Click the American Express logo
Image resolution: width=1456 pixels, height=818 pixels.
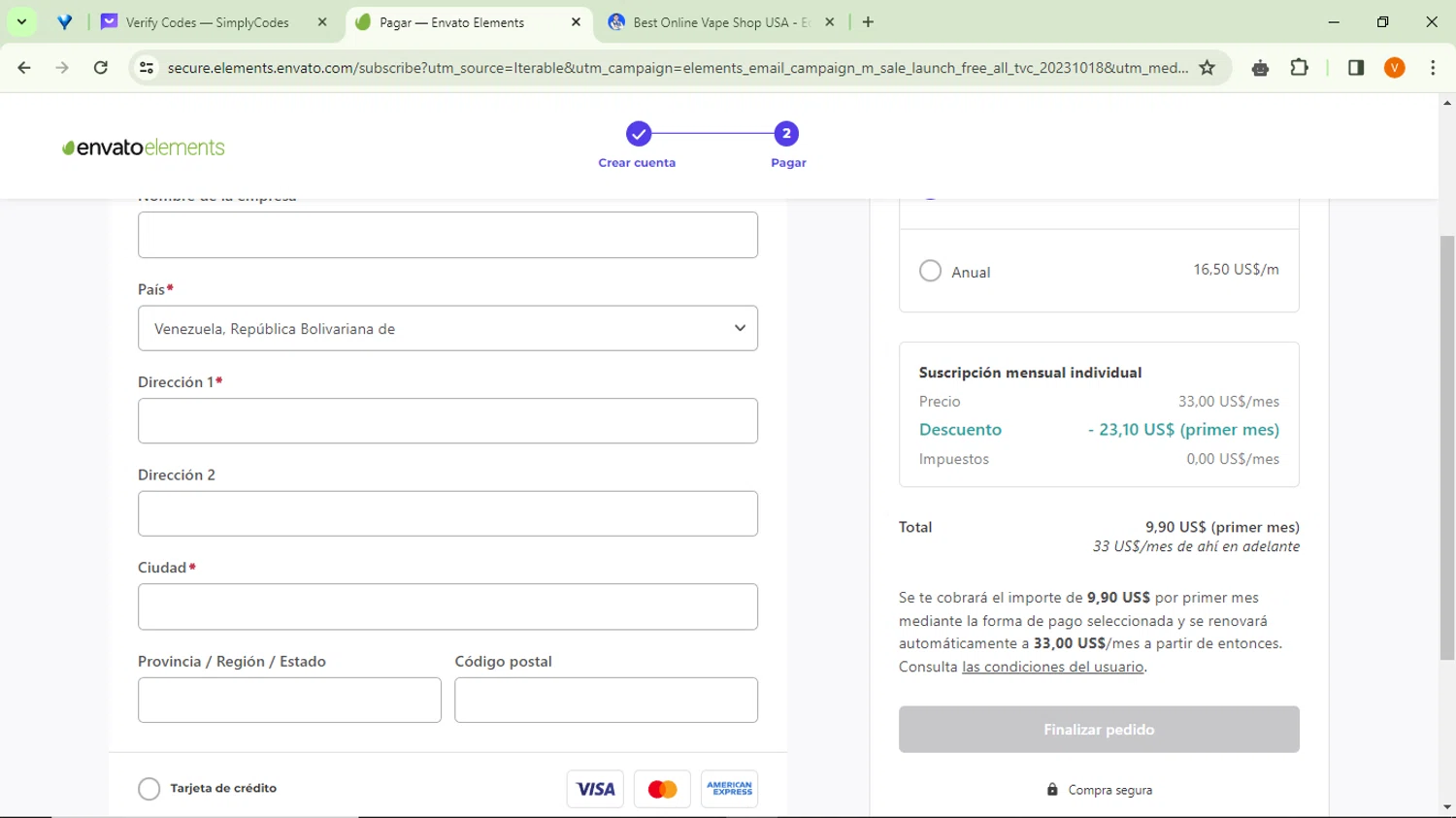coord(729,789)
